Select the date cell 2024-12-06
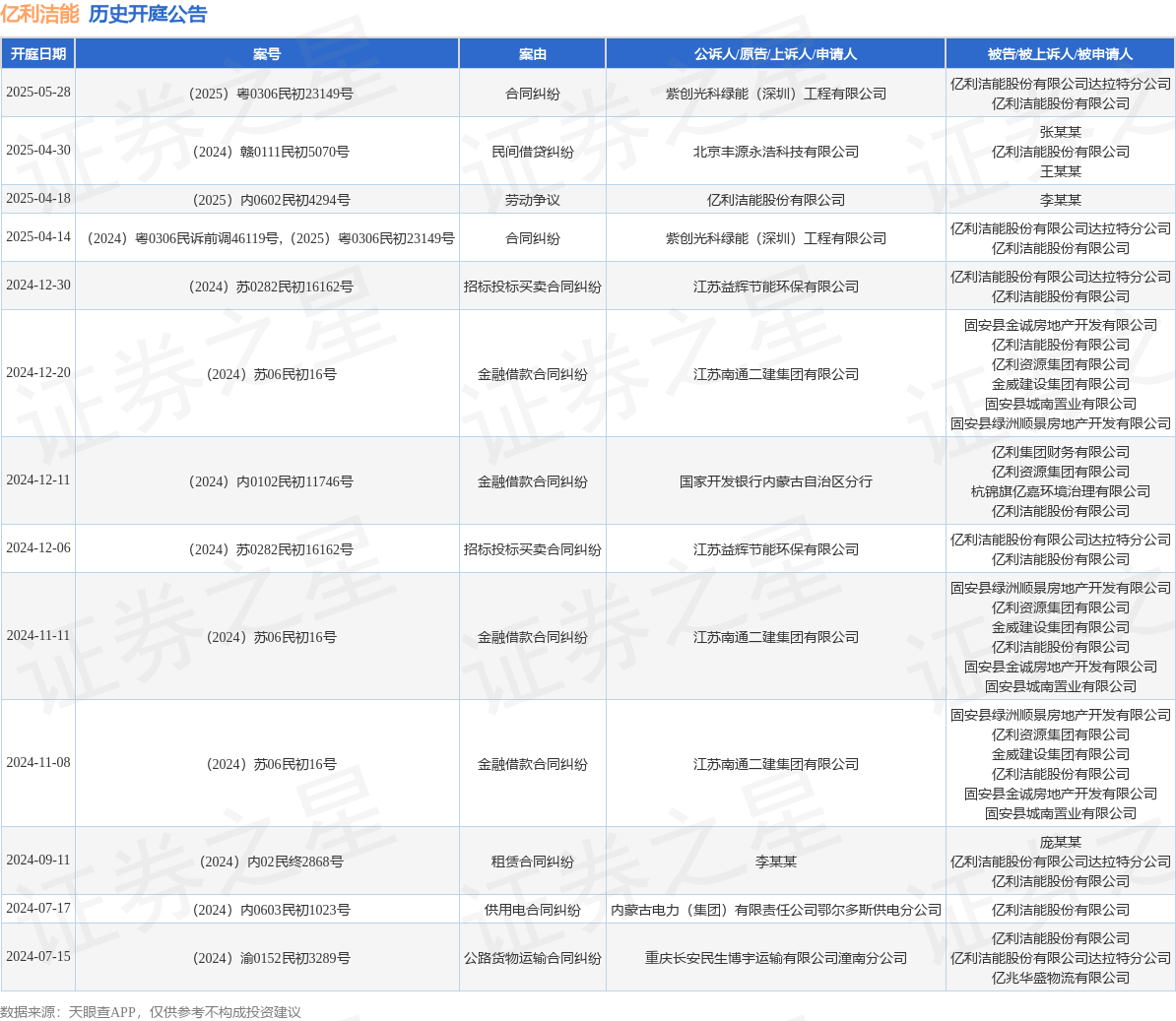Screen dimensions: 1176x1021 (38, 548)
